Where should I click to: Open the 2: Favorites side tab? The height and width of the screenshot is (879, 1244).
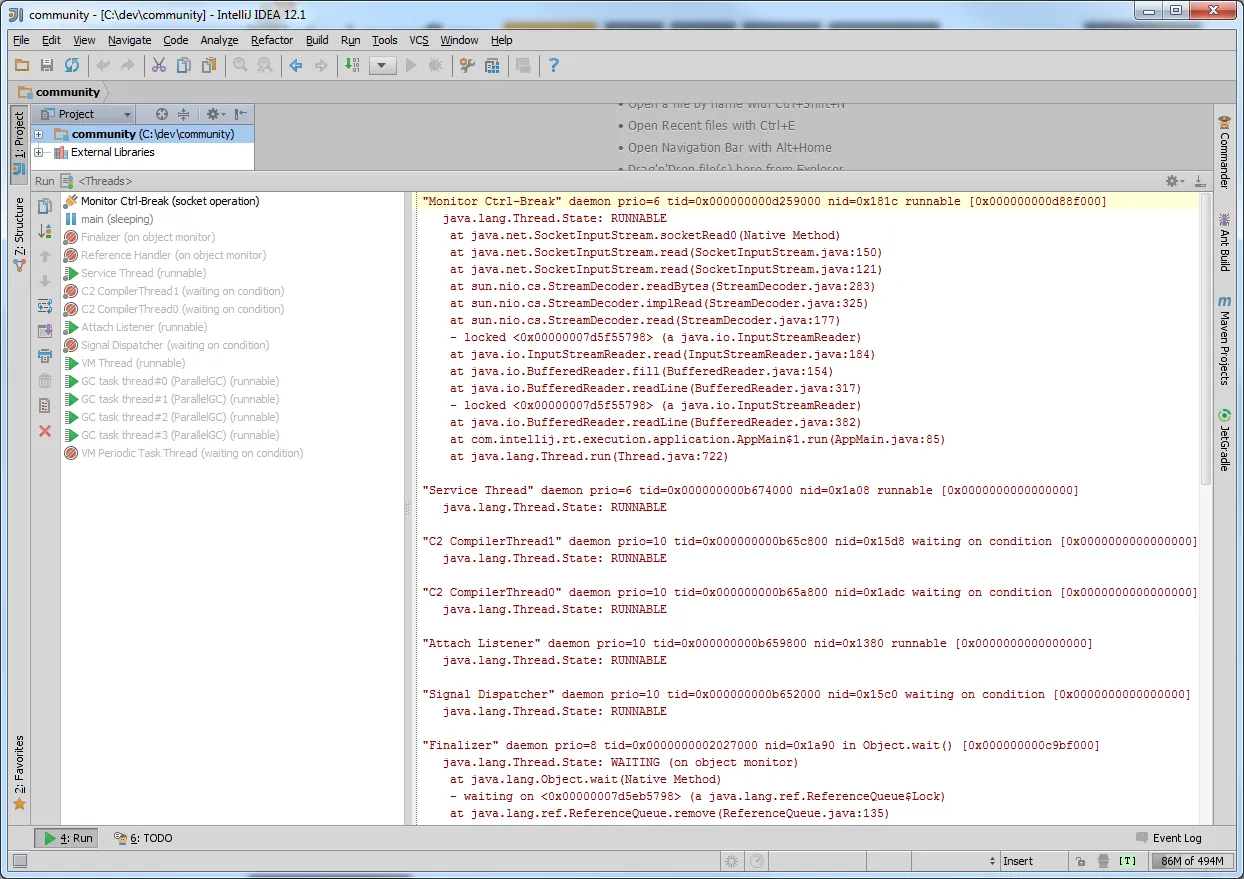coord(19,774)
